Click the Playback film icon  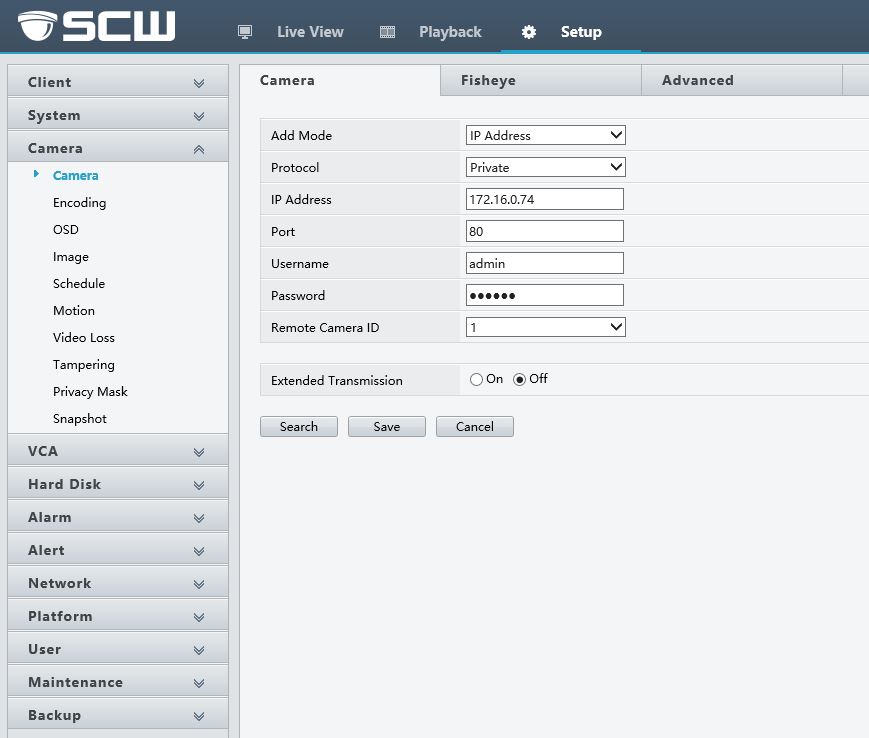tap(388, 32)
